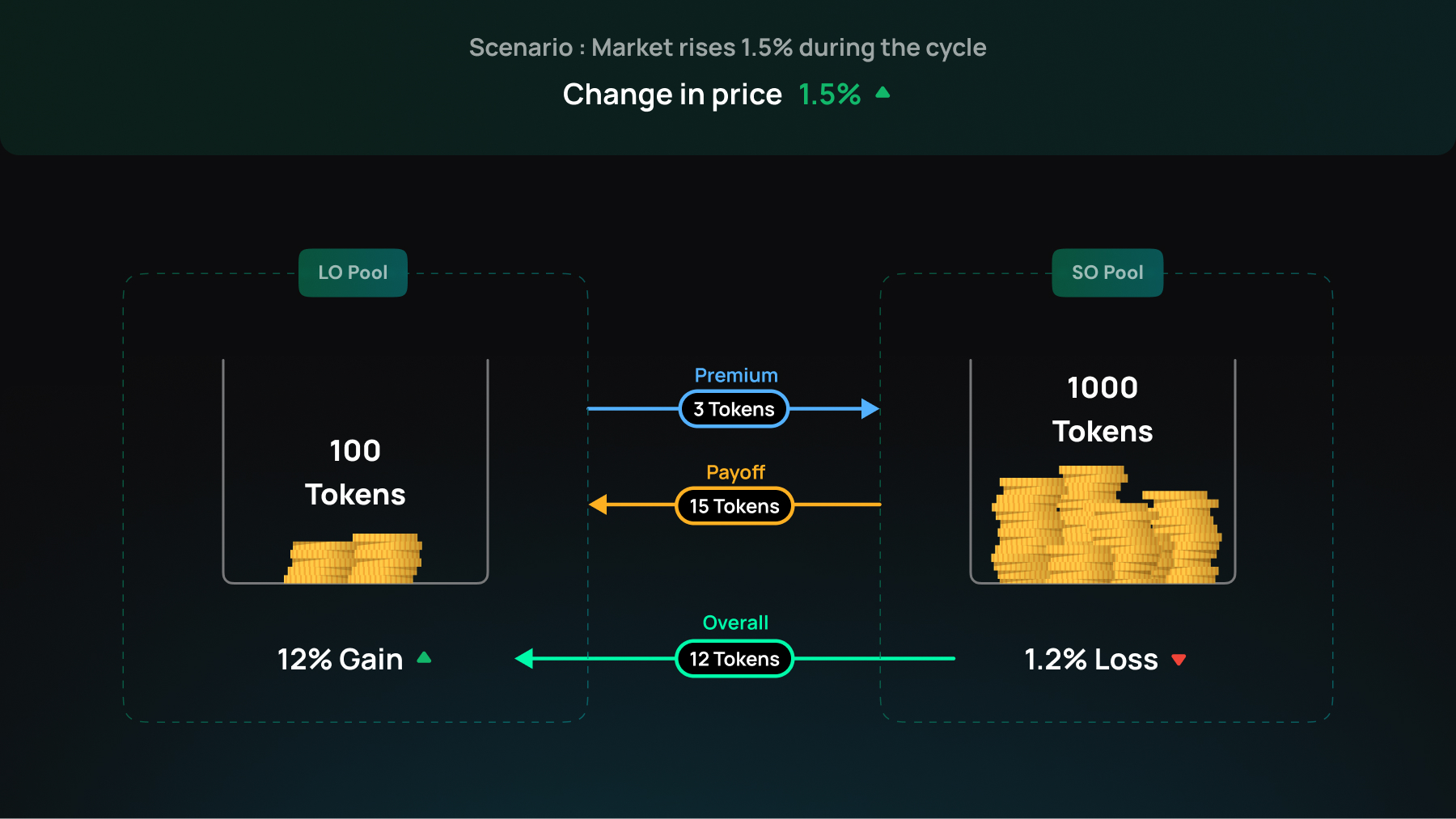Image resolution: width=1456 pixels, height=819 pixels.
Task: Click the Overall label text
Action: pos(735,623)
